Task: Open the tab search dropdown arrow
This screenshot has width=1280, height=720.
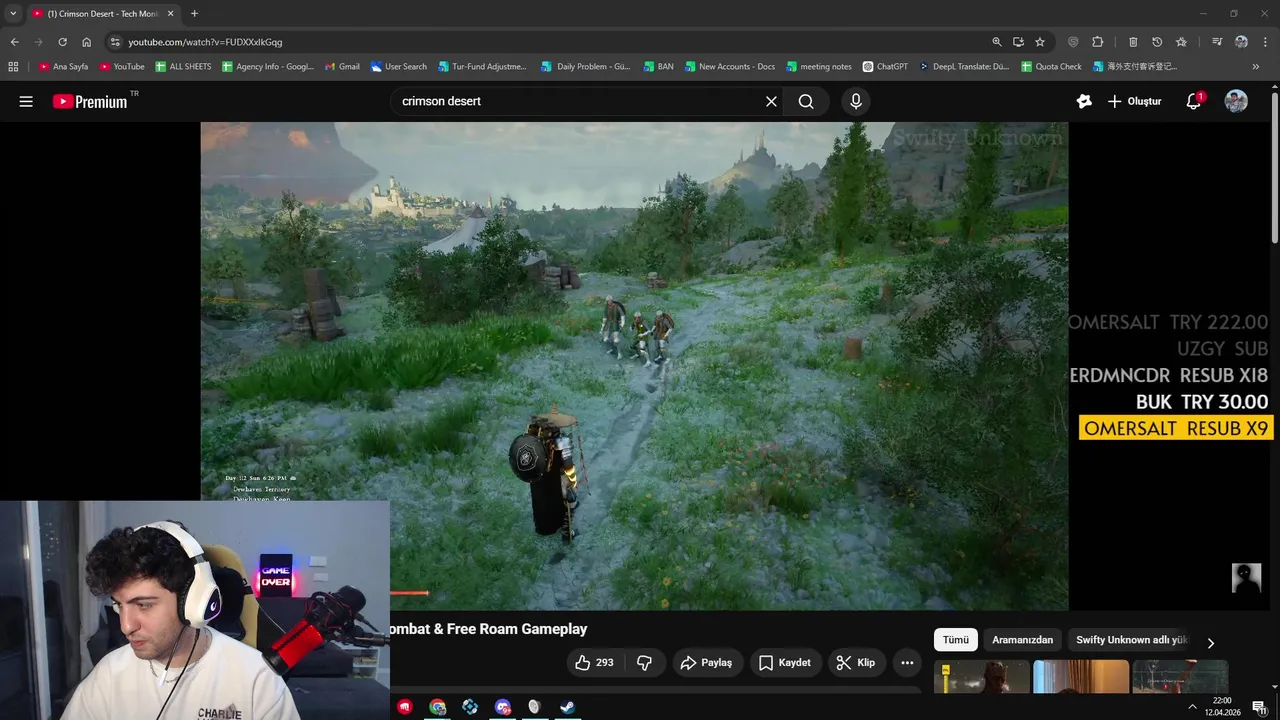Action: [x=13, y=13]
